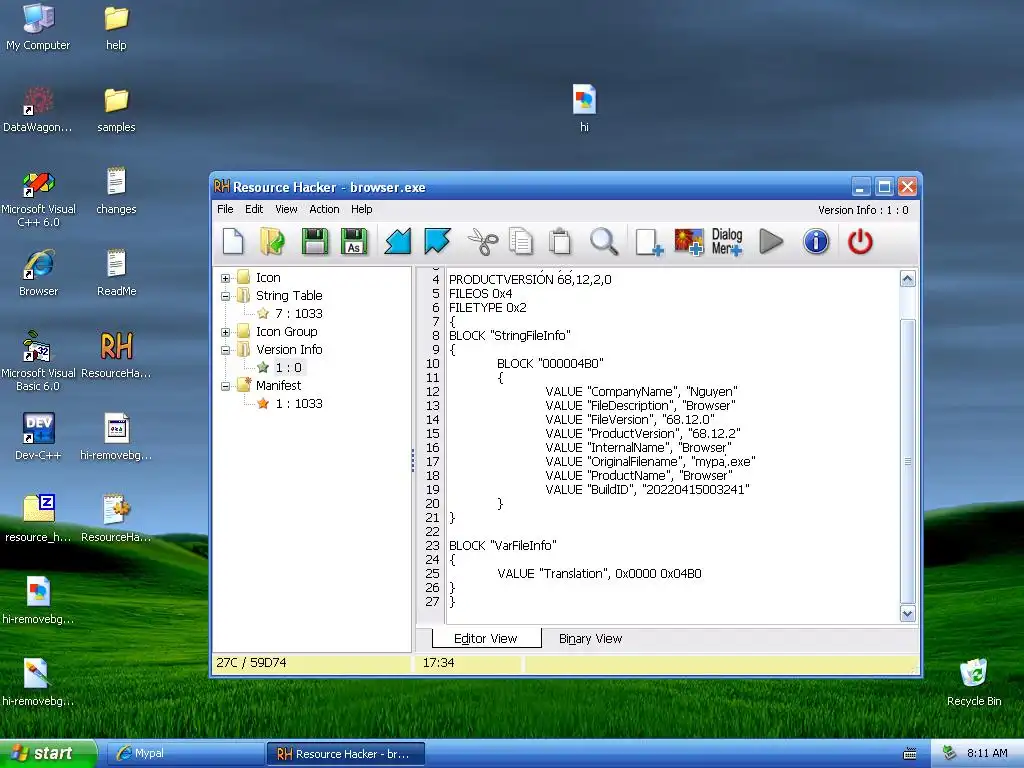This screenshot has width=1024, height=768.
Task: Select the changes text file icon
Action: [x=116, y=191]
